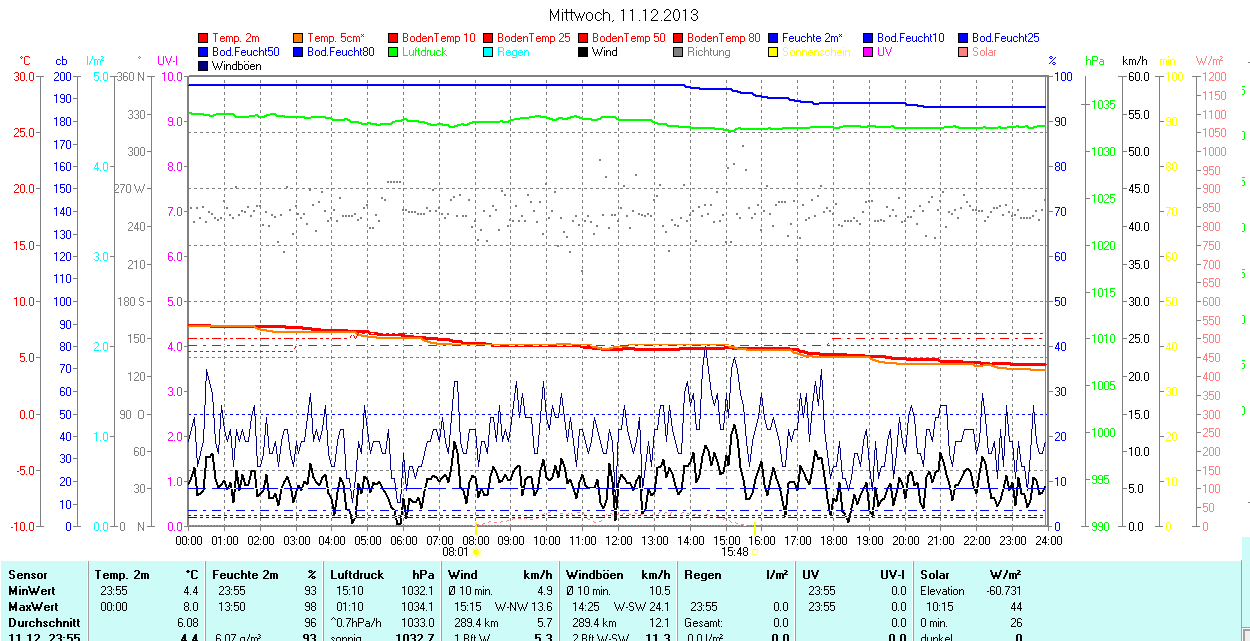Click the 12:00 time axis label
1250x641 pixels.
[619, 540]
